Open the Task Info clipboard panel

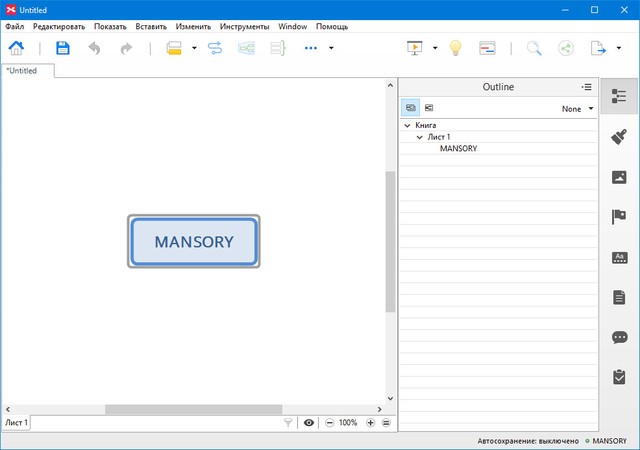click(x=619, y=377)
